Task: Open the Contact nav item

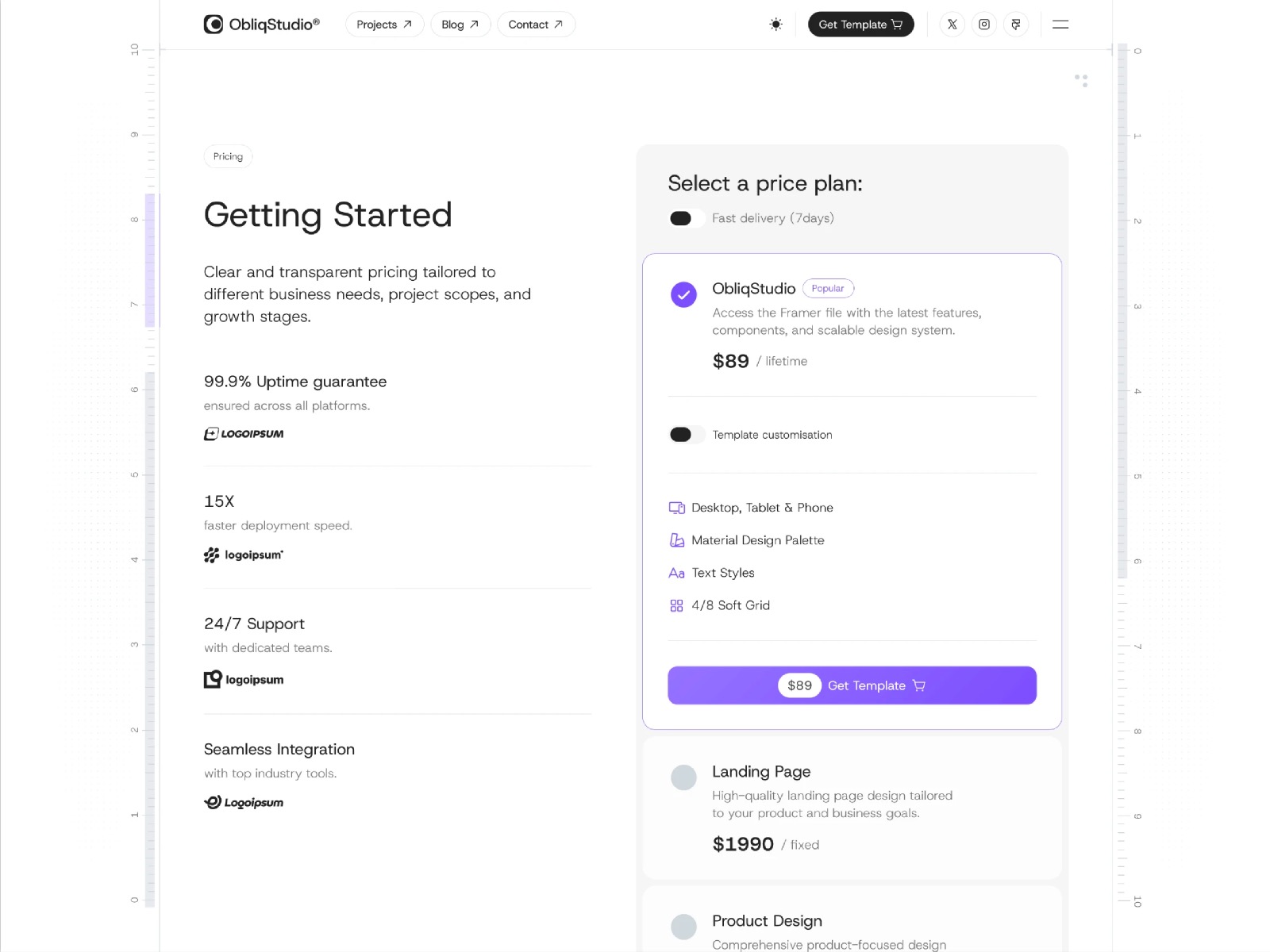Action: pyautogui.click(x=536, y=25)
